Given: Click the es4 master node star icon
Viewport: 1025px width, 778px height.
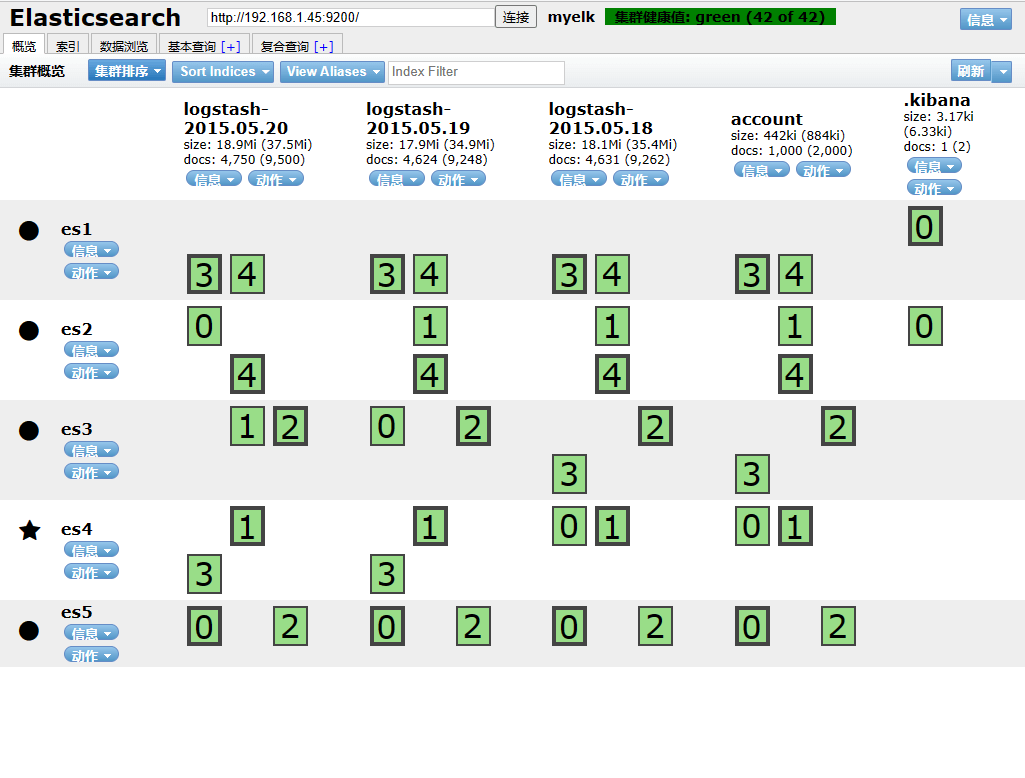Looking at the screenshot, I should (29, 530).
